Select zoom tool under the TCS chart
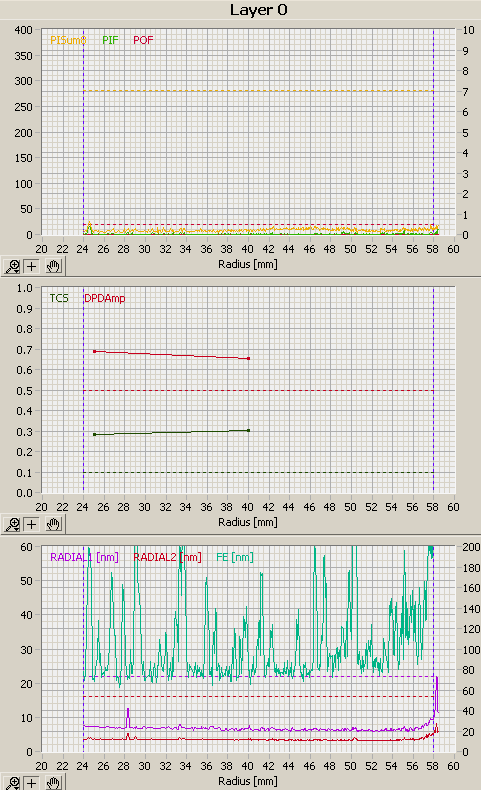Image resolution: width=481 pixels, height=790 pixels. tap(12, 524)
